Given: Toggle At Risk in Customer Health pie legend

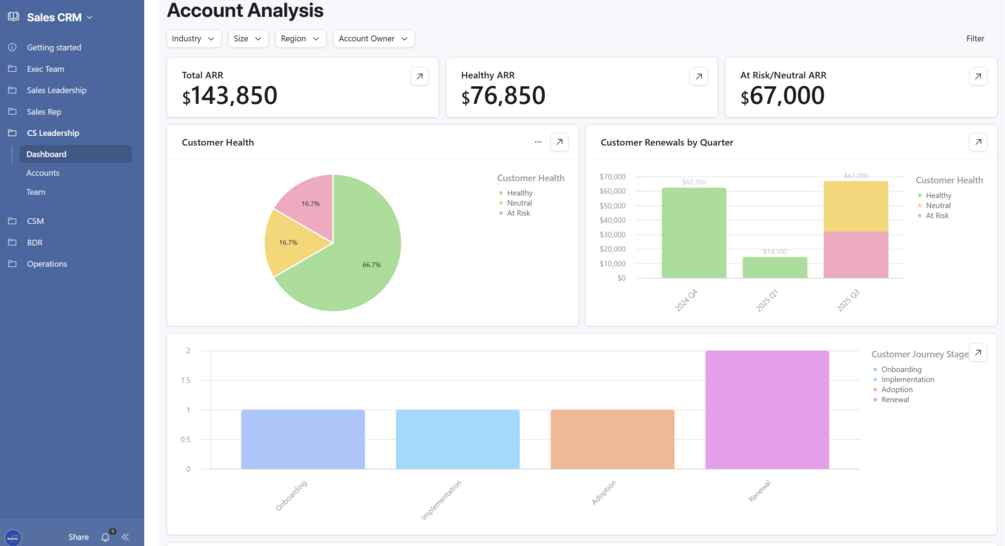Looking at the screenshot, I should (515, 213).
